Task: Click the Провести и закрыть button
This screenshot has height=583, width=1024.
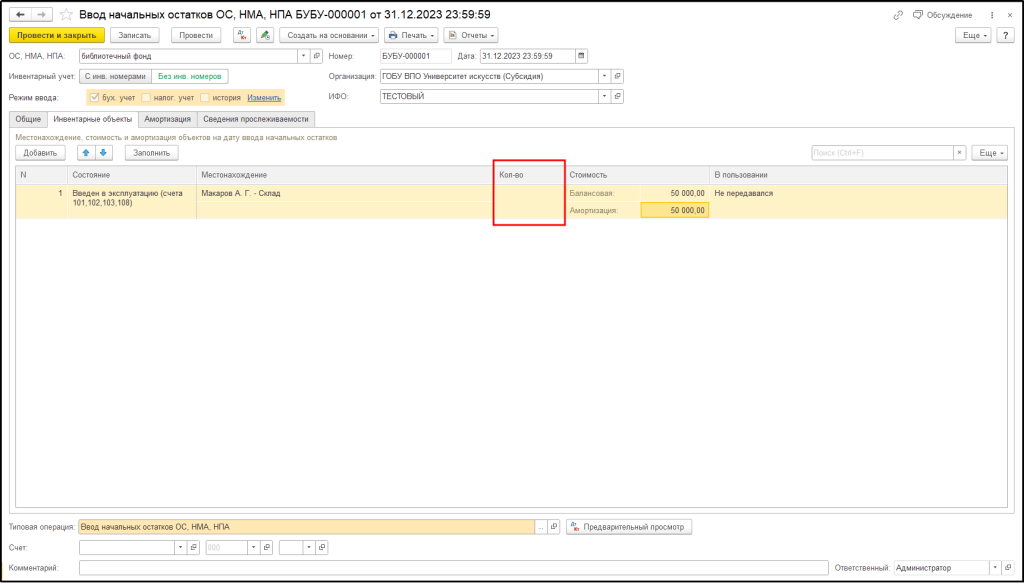Action: point(56,35)
